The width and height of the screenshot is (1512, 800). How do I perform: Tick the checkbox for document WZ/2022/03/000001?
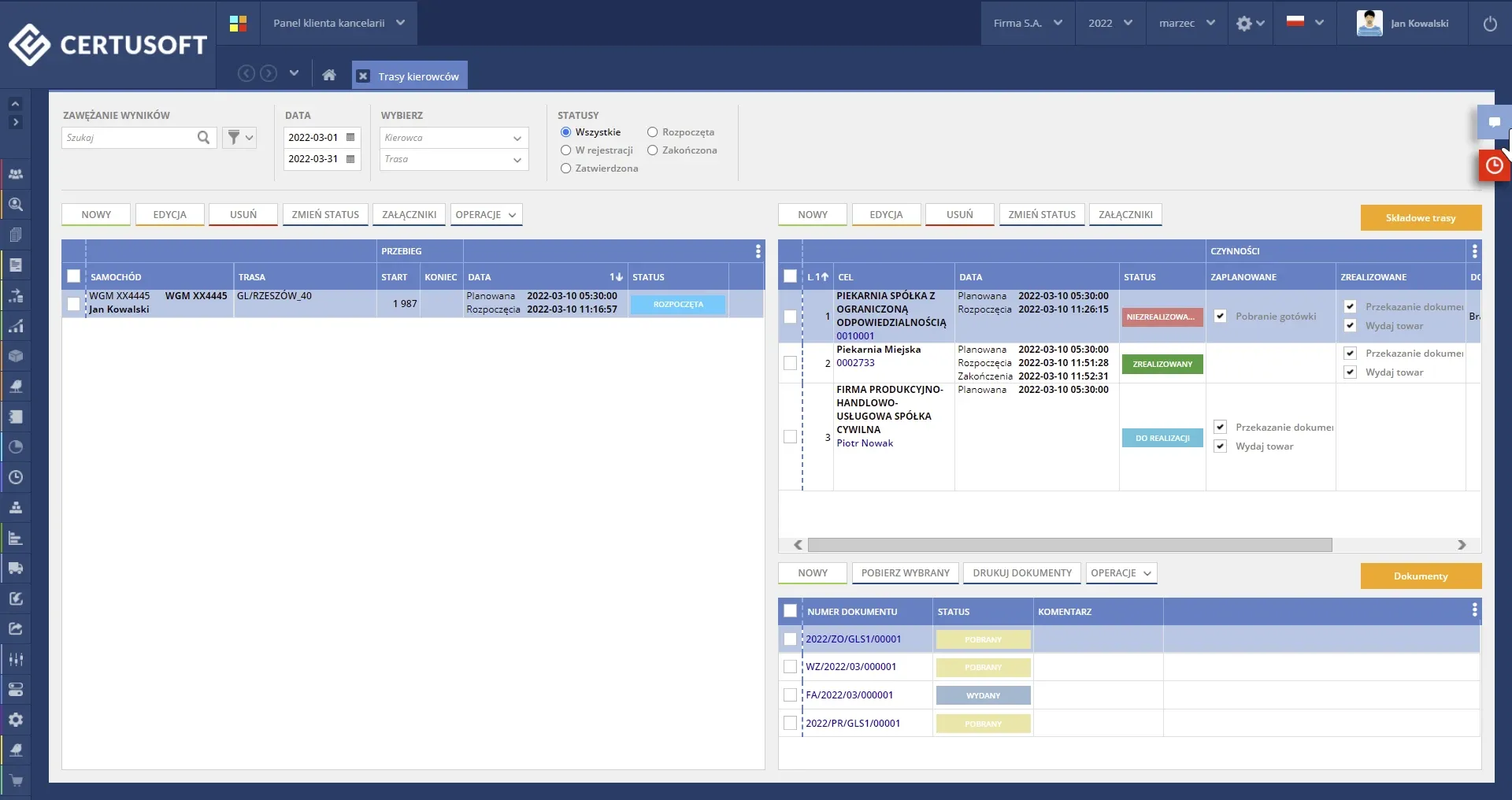(x=790, y=667)
